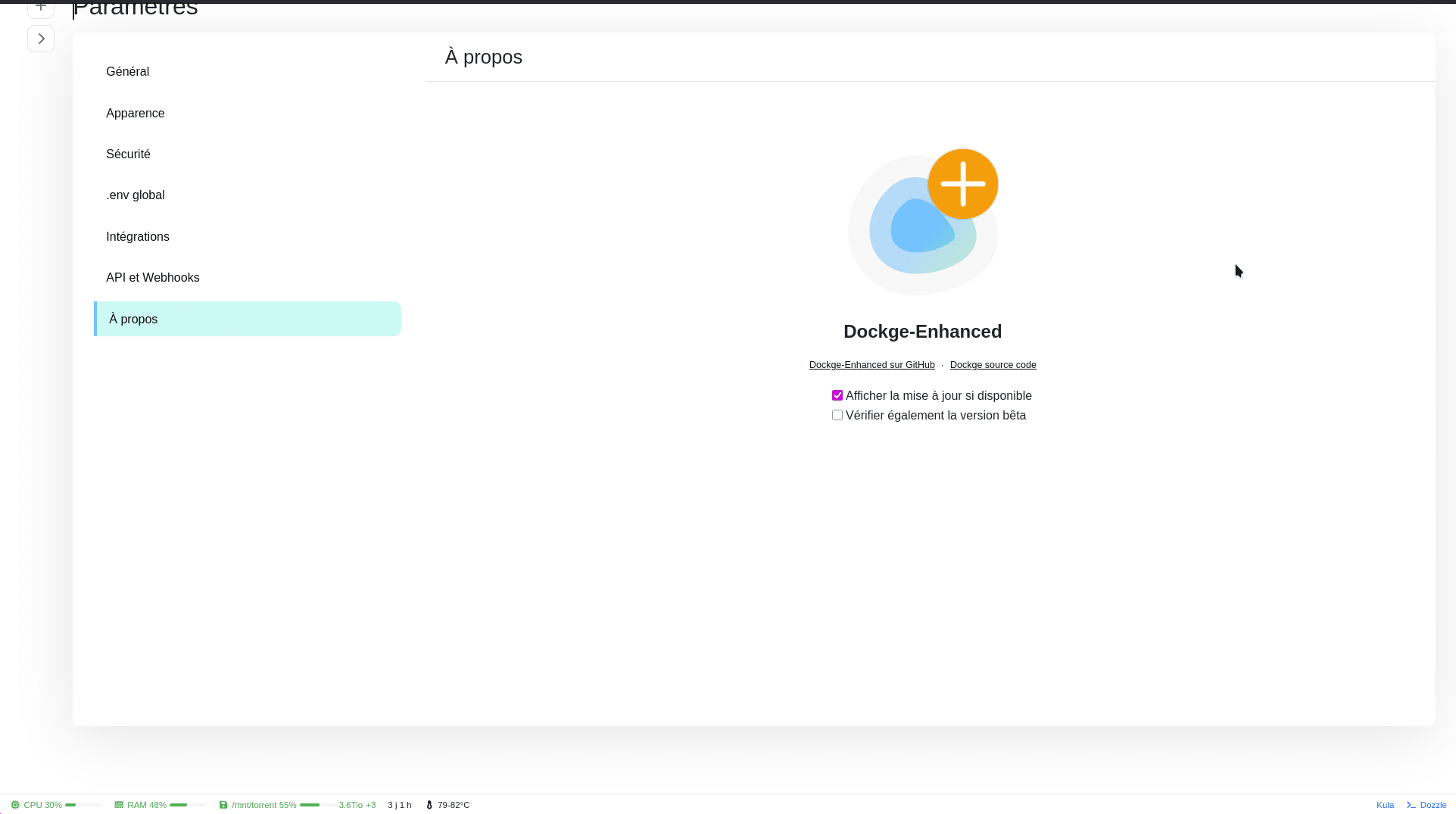Click the disk icon for /mnt/torrent

[x=223, y=805]
